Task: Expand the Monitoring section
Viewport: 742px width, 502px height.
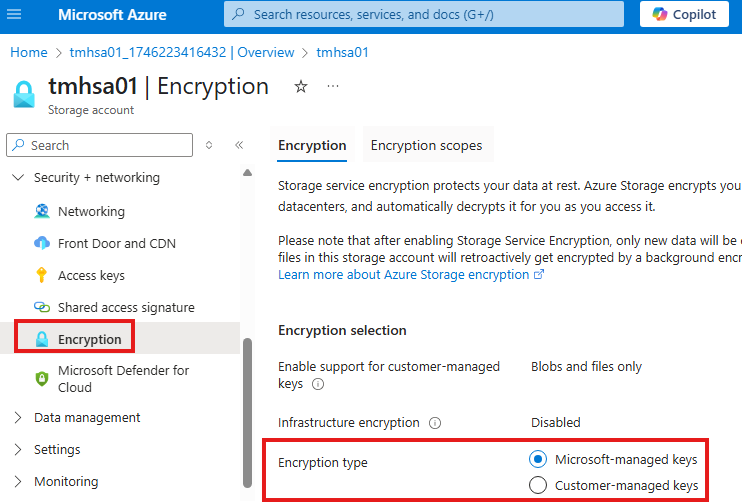Action: point(18,482)
